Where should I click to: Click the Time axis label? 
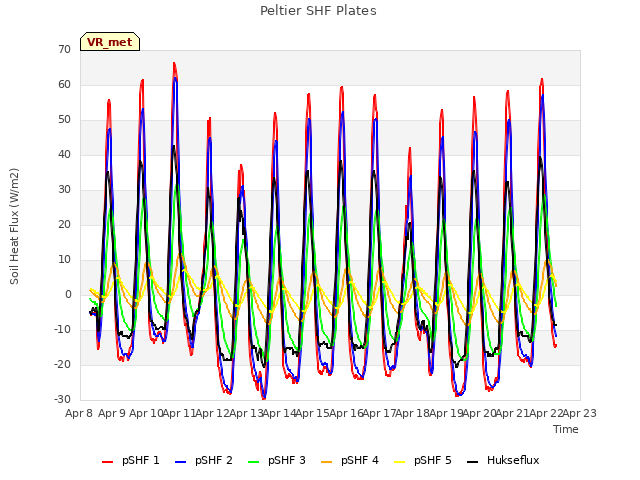click(566, 429)
